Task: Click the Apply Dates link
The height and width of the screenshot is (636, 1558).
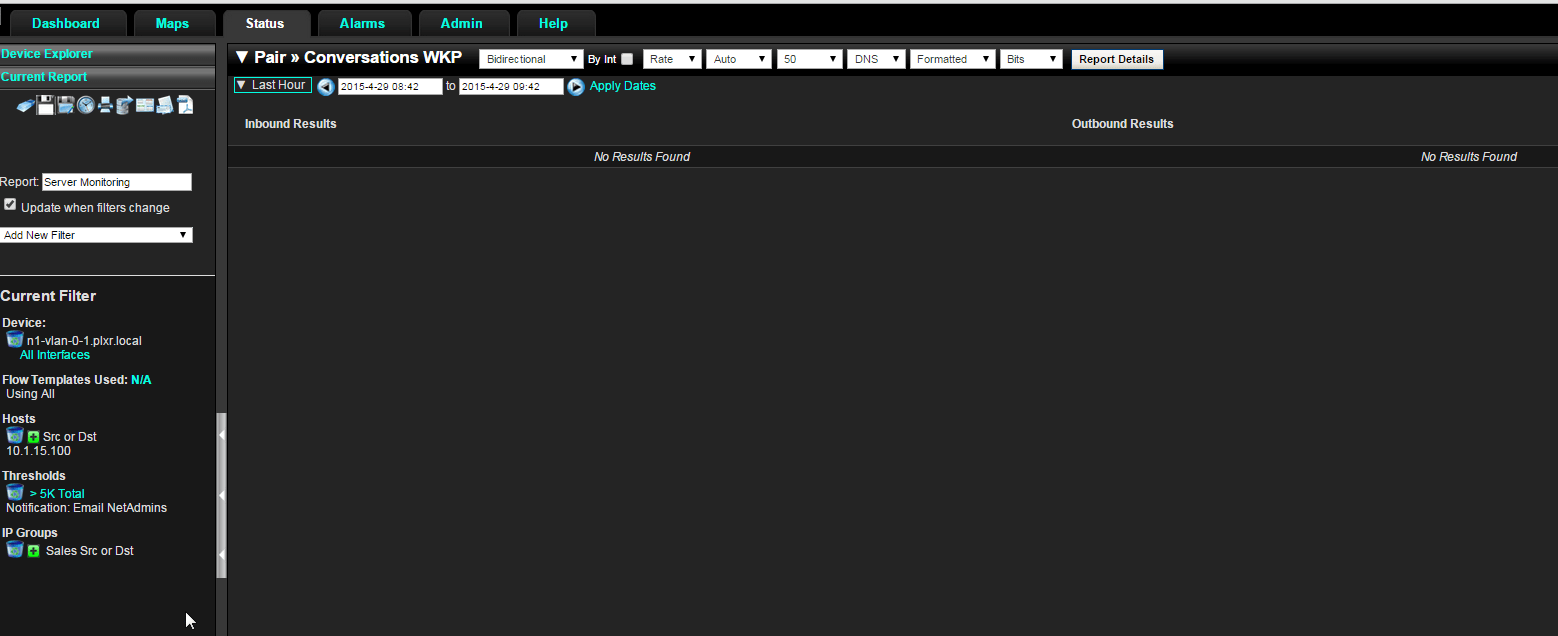Action: pos(623,86)
